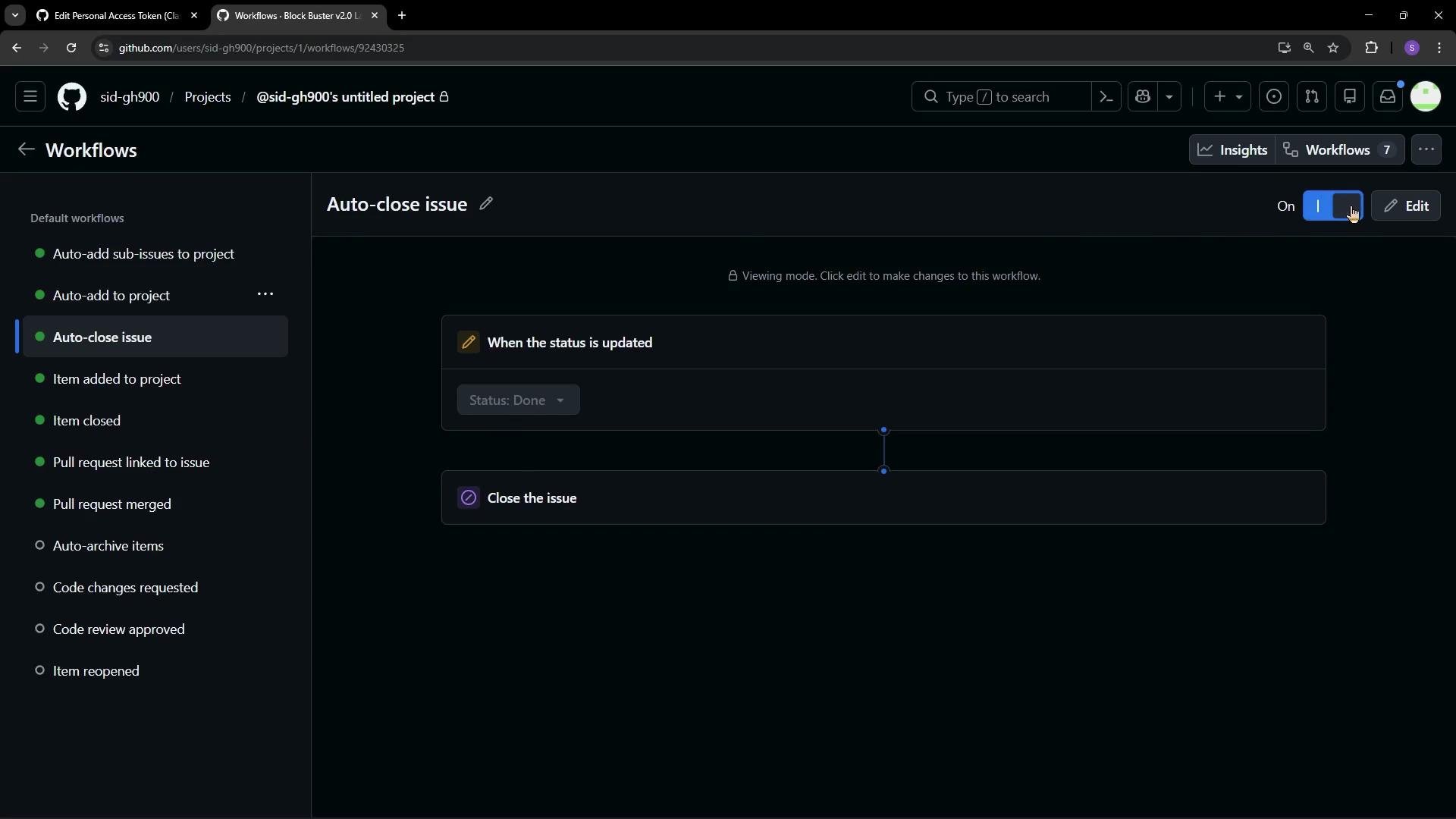Open Item reopened workflow
Screen dimensions: 1456x819
point(155,671)
